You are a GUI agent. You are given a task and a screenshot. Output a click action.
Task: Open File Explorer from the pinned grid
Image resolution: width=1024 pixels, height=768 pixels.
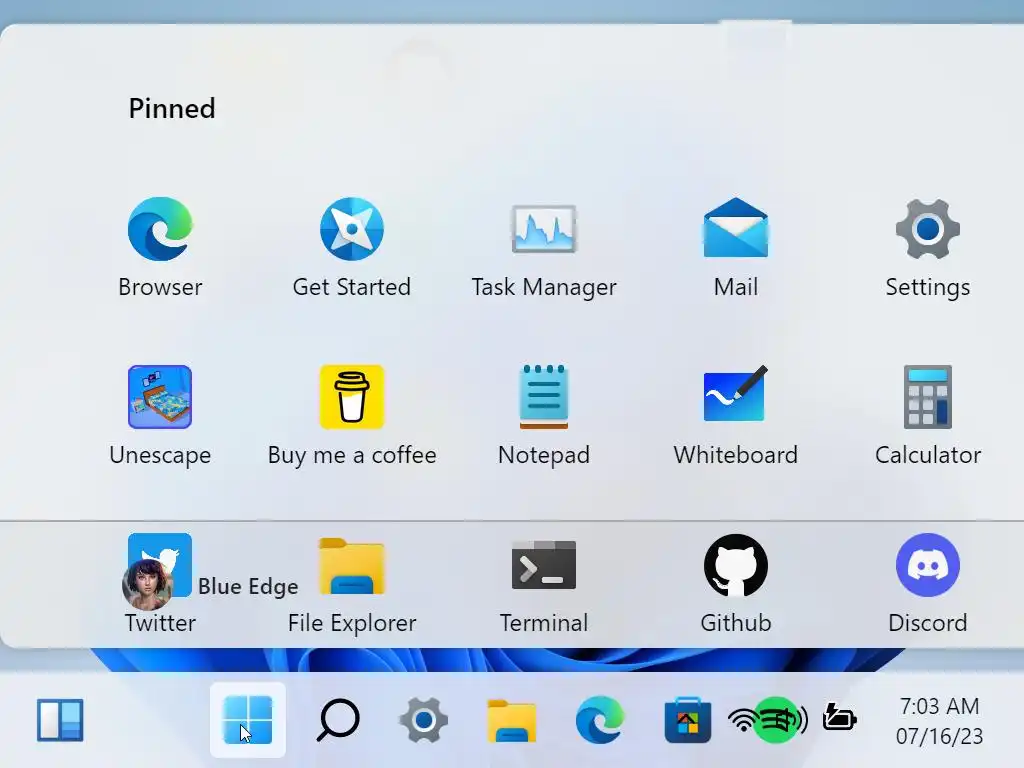coord(351,584)
